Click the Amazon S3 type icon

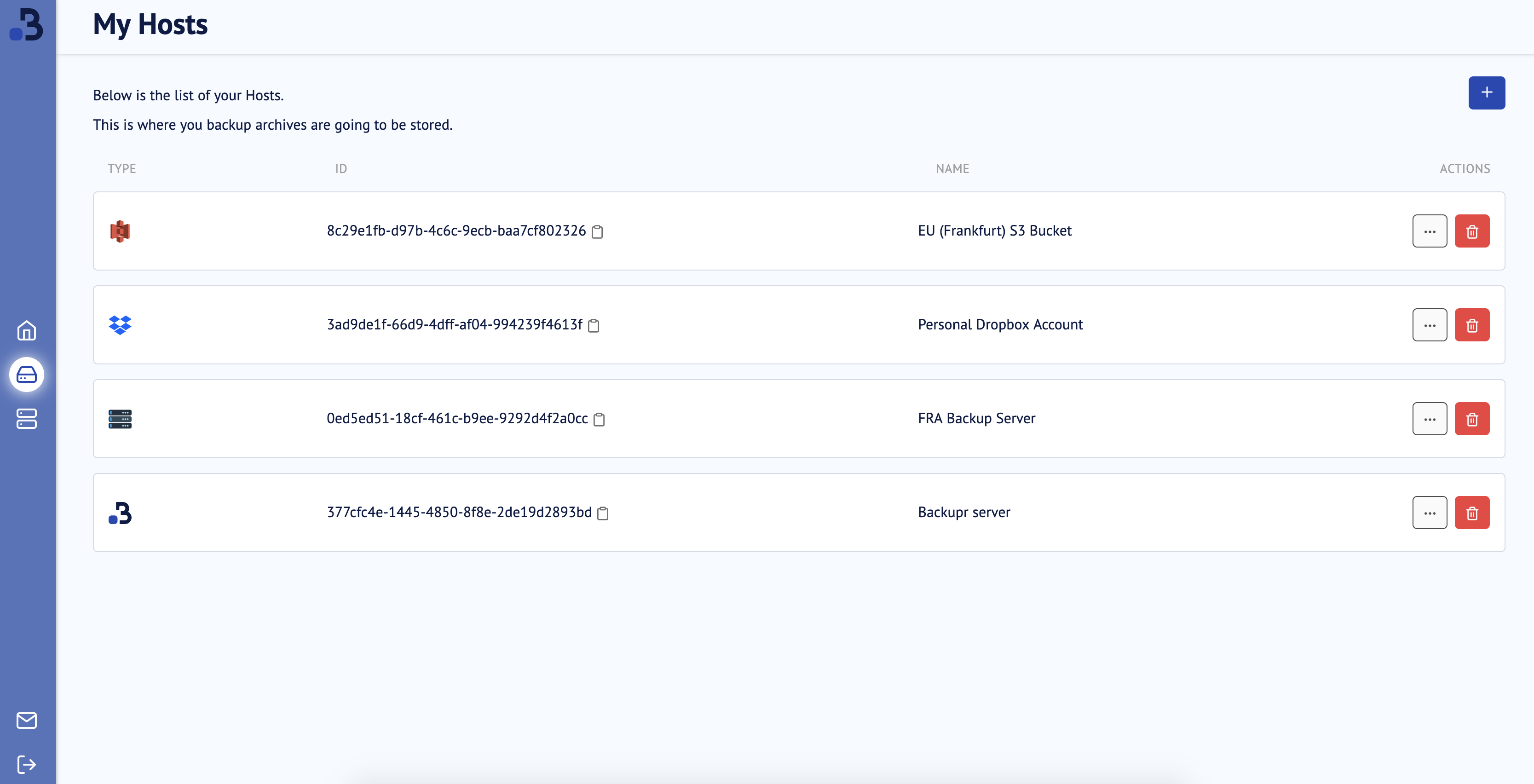pyautogui.click(x=120, y=231)
